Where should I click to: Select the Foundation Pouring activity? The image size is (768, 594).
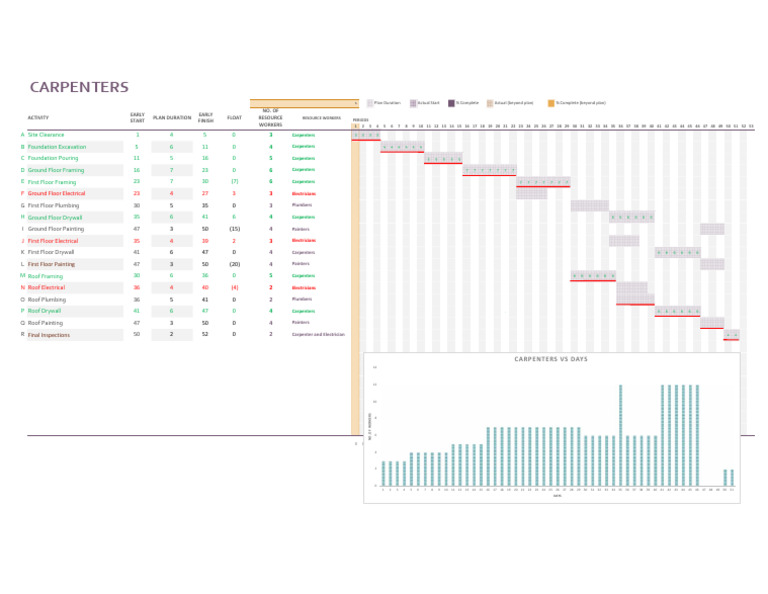pyautogui.click(x=53, y=158)
